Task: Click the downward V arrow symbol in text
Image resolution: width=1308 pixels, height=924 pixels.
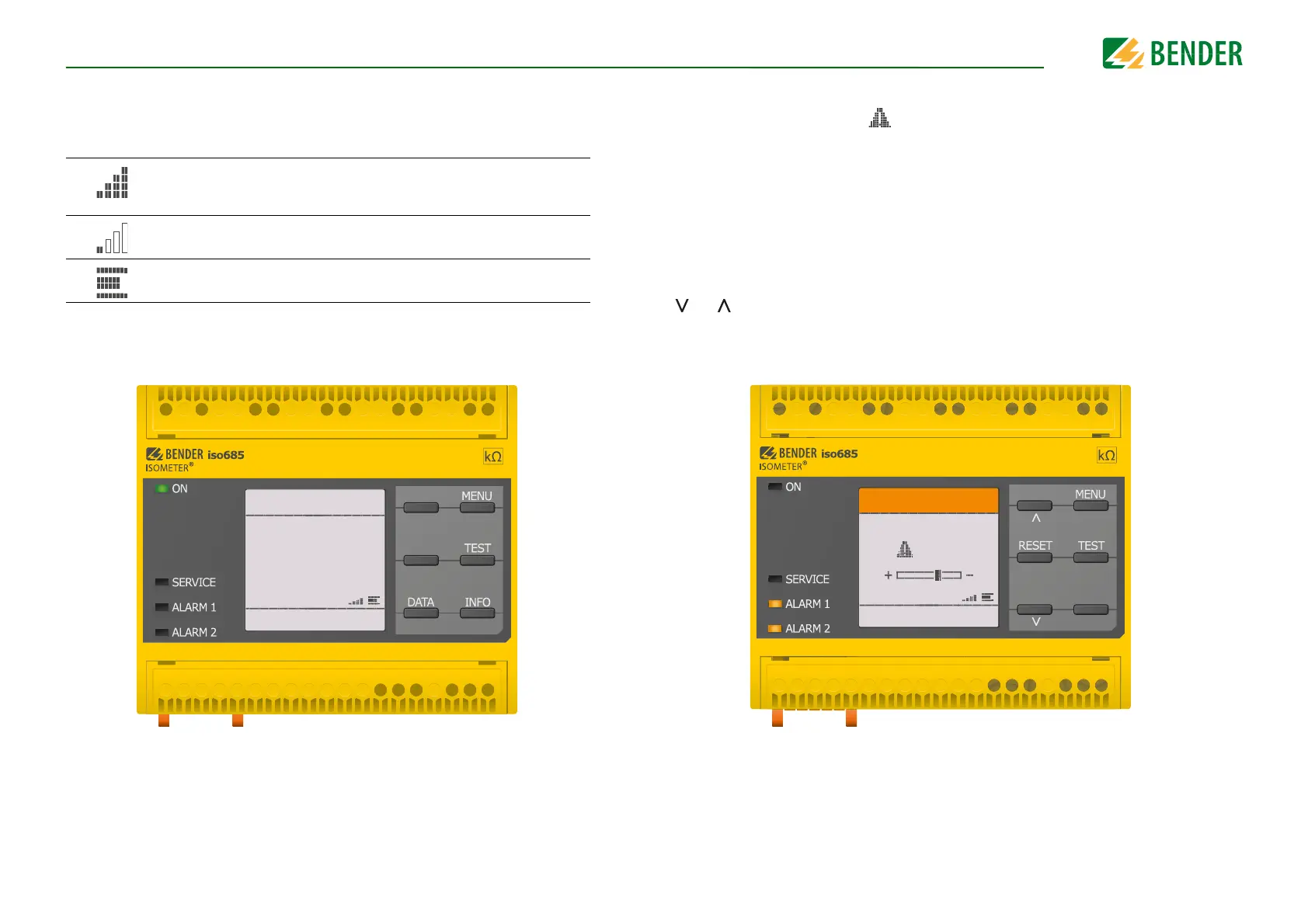Action: [682, 305]
